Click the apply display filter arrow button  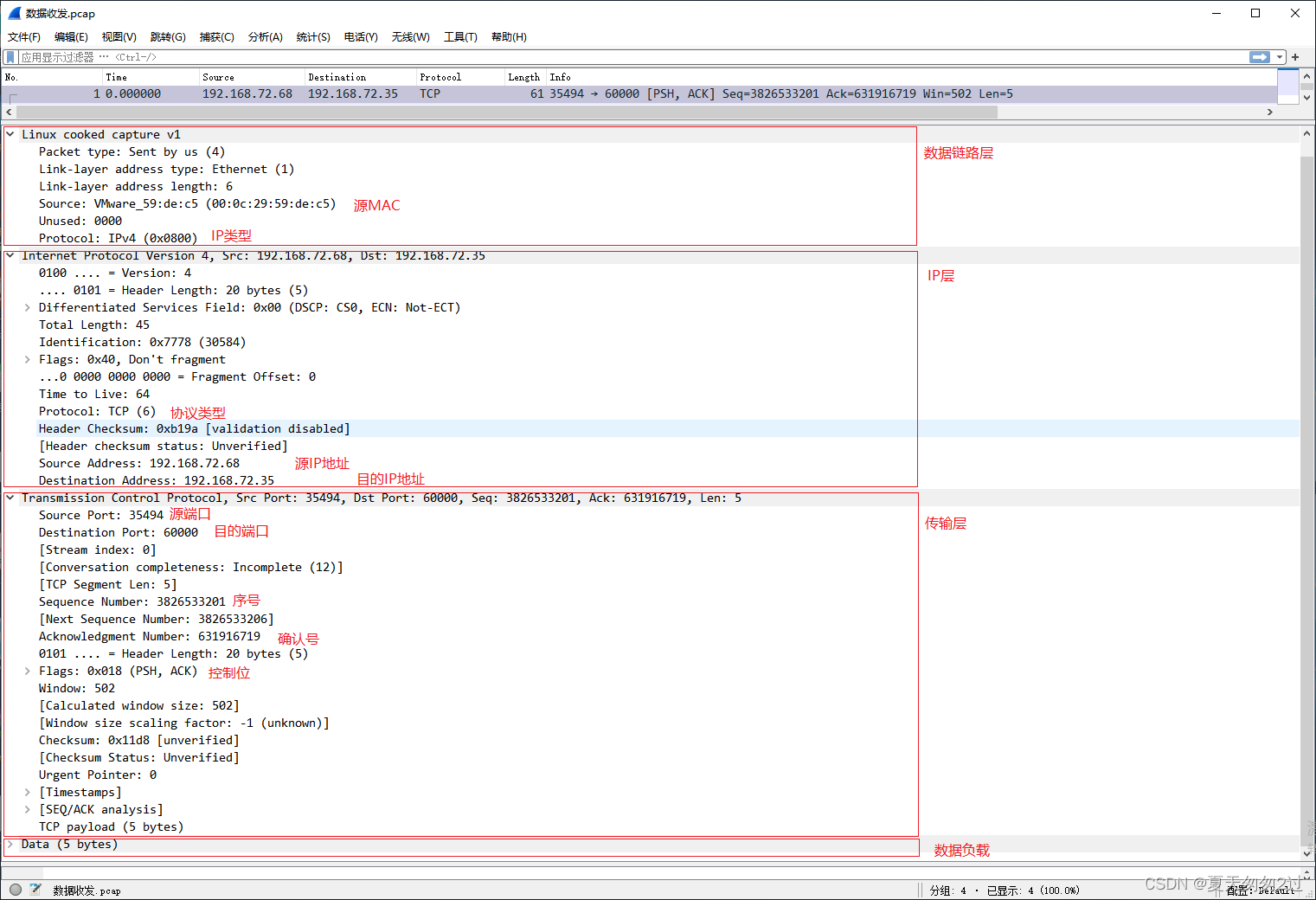[1260, 57]
